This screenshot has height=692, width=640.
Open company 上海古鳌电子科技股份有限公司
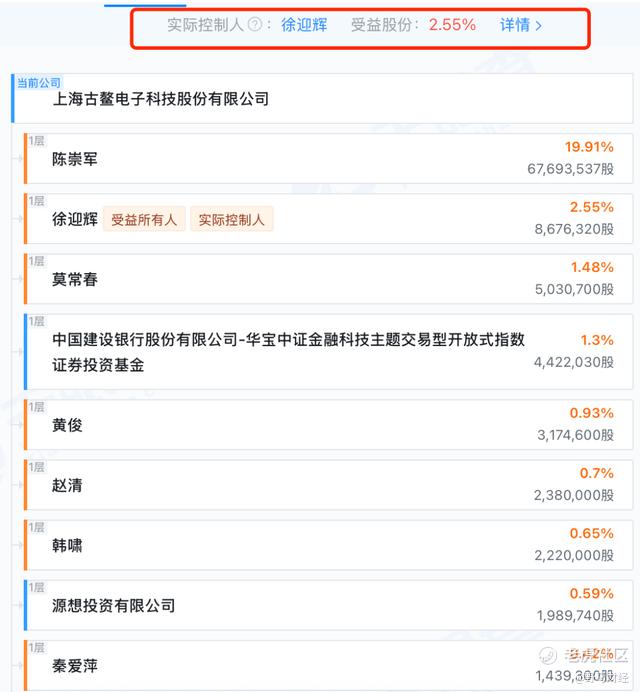[161, 99]
